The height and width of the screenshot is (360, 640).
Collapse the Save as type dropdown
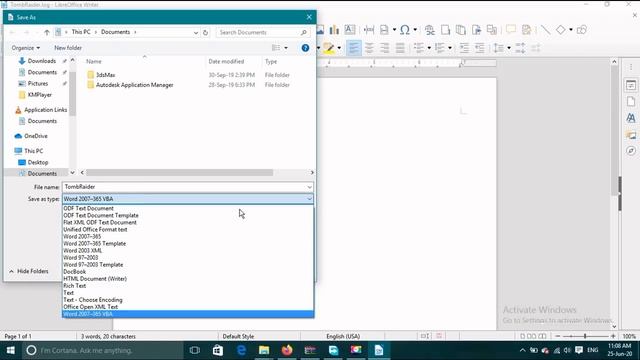(309, 199)
